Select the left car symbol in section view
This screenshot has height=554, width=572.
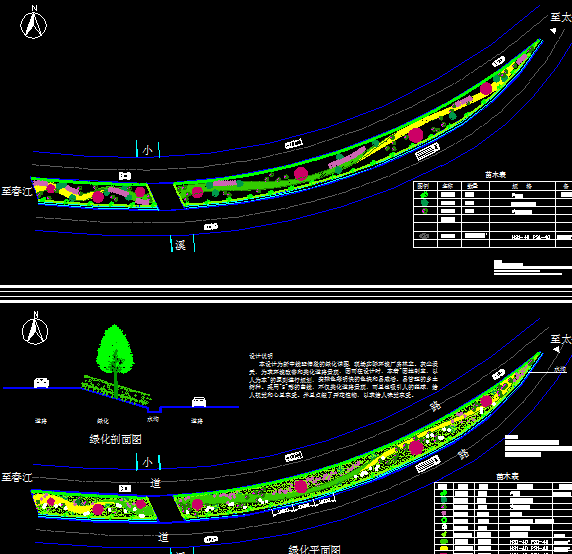[x=41, y=383]
